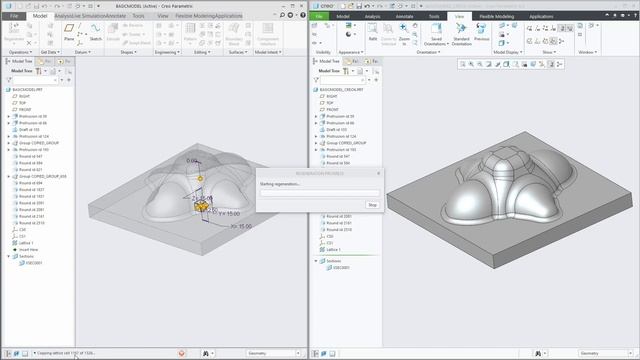Click the red status icon in left status bar

coord(182,353)
